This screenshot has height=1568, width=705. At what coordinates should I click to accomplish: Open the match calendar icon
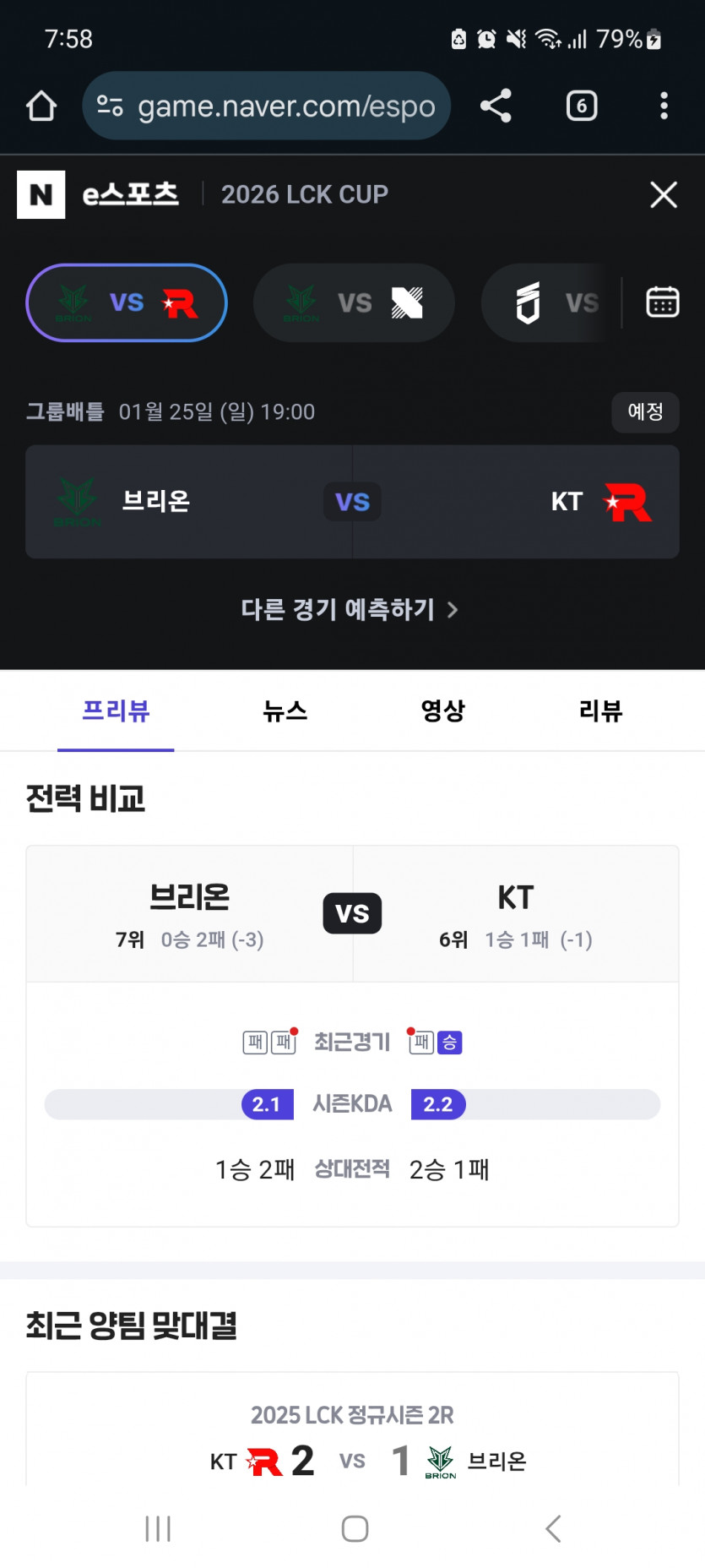664,302
